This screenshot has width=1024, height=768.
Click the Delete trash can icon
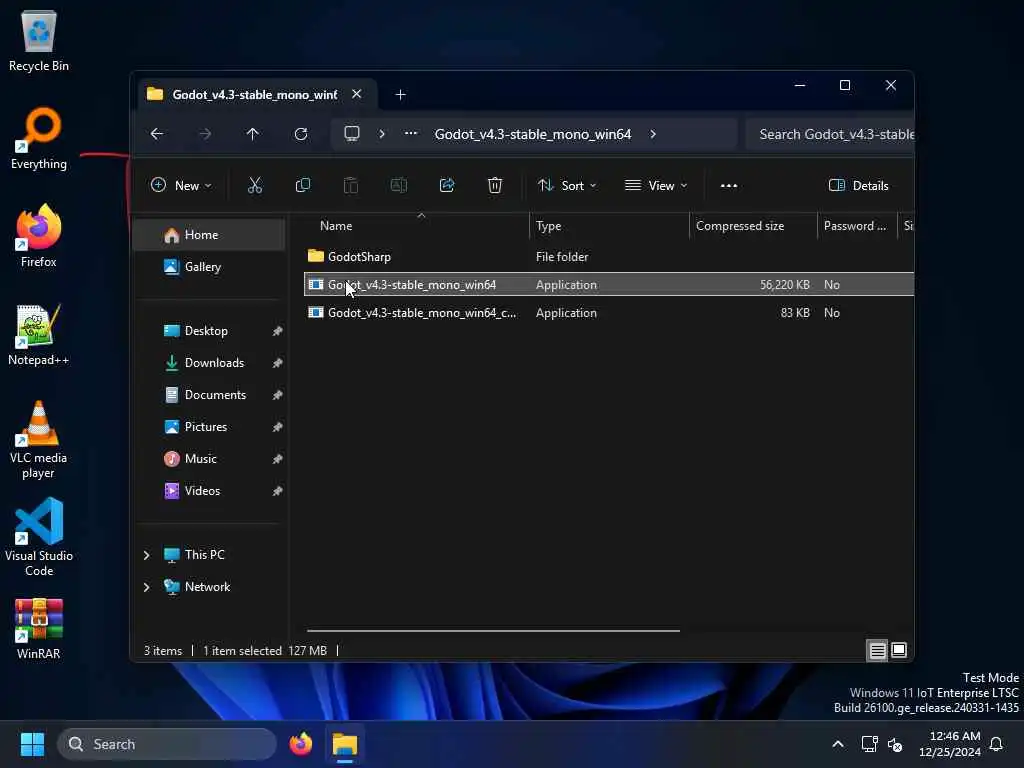pos(495,185)
